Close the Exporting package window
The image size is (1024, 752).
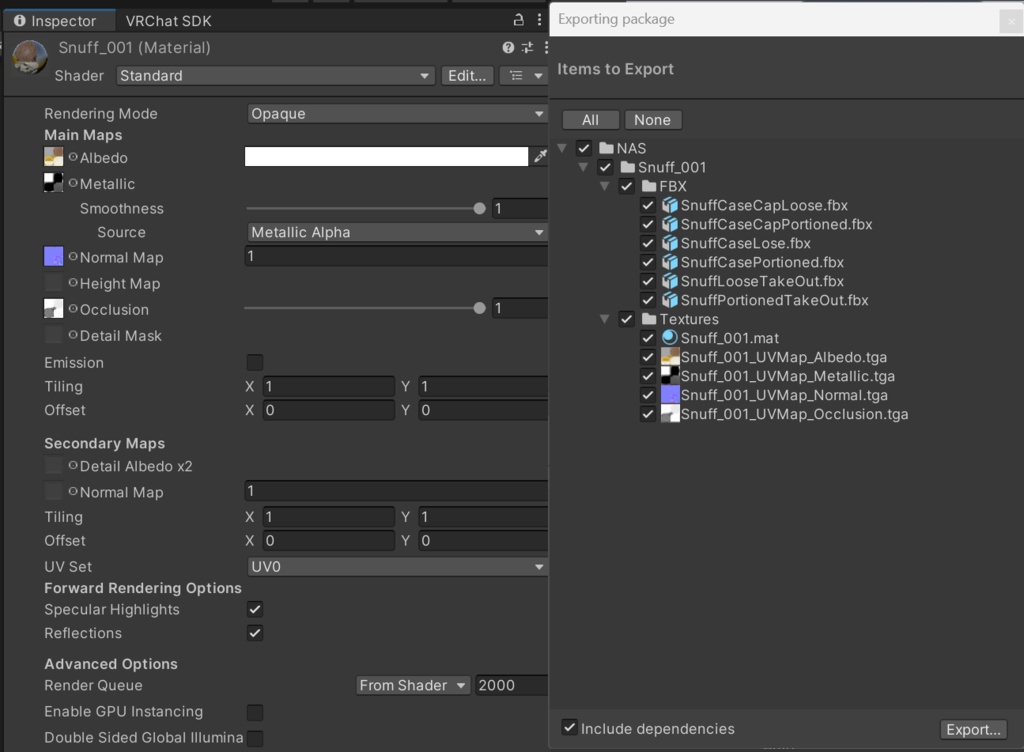pyautogui.click(x=1011, y=21)
